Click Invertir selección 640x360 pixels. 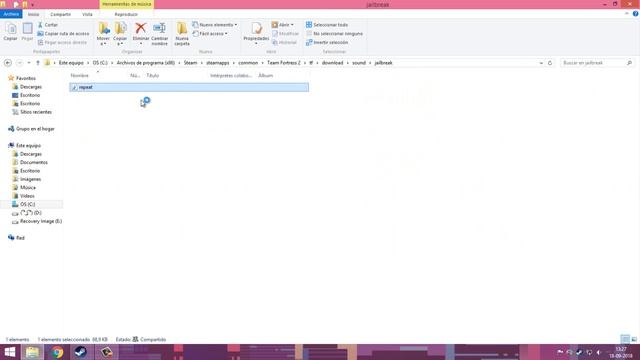tap(327, 42)
